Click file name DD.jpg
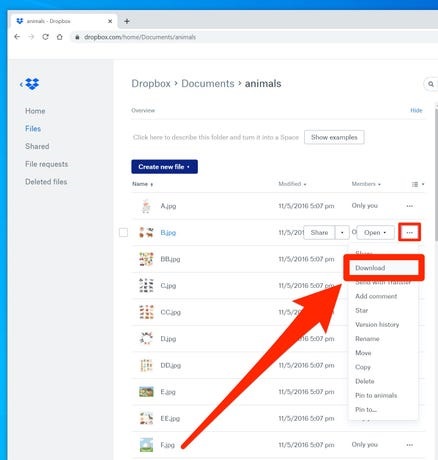This screenshot has height=460, width=438. click(170, 365)
